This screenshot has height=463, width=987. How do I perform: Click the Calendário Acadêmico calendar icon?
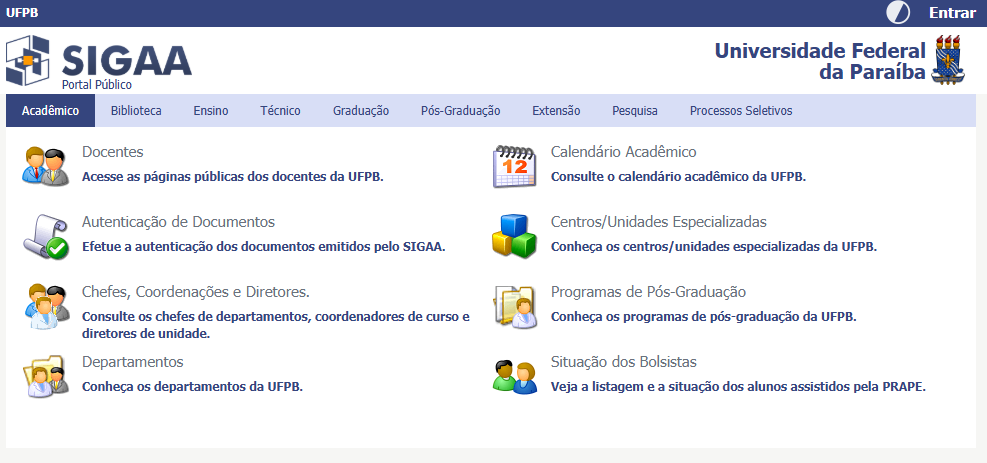coord(514,166)
